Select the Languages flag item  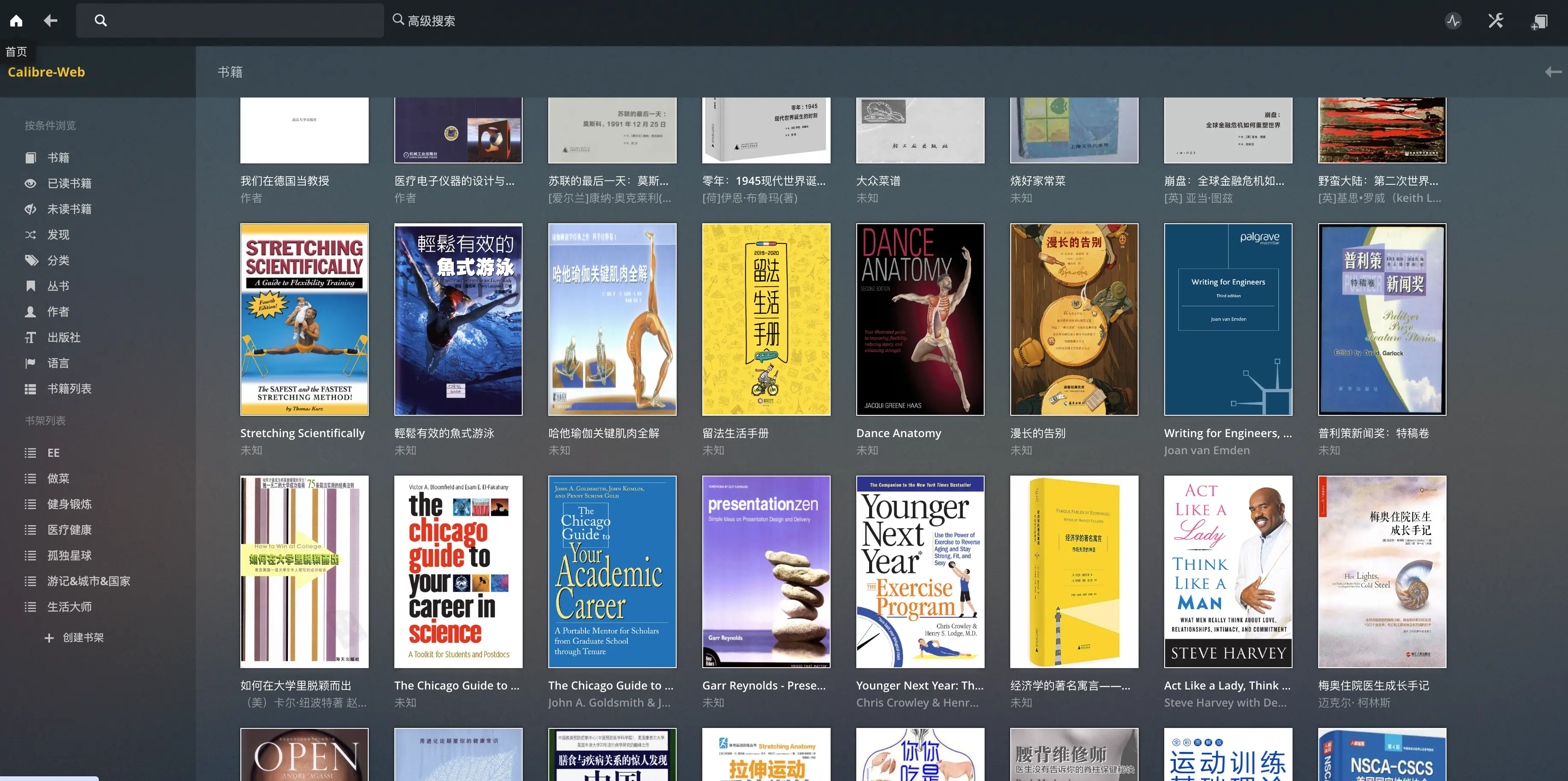(58, 363)
